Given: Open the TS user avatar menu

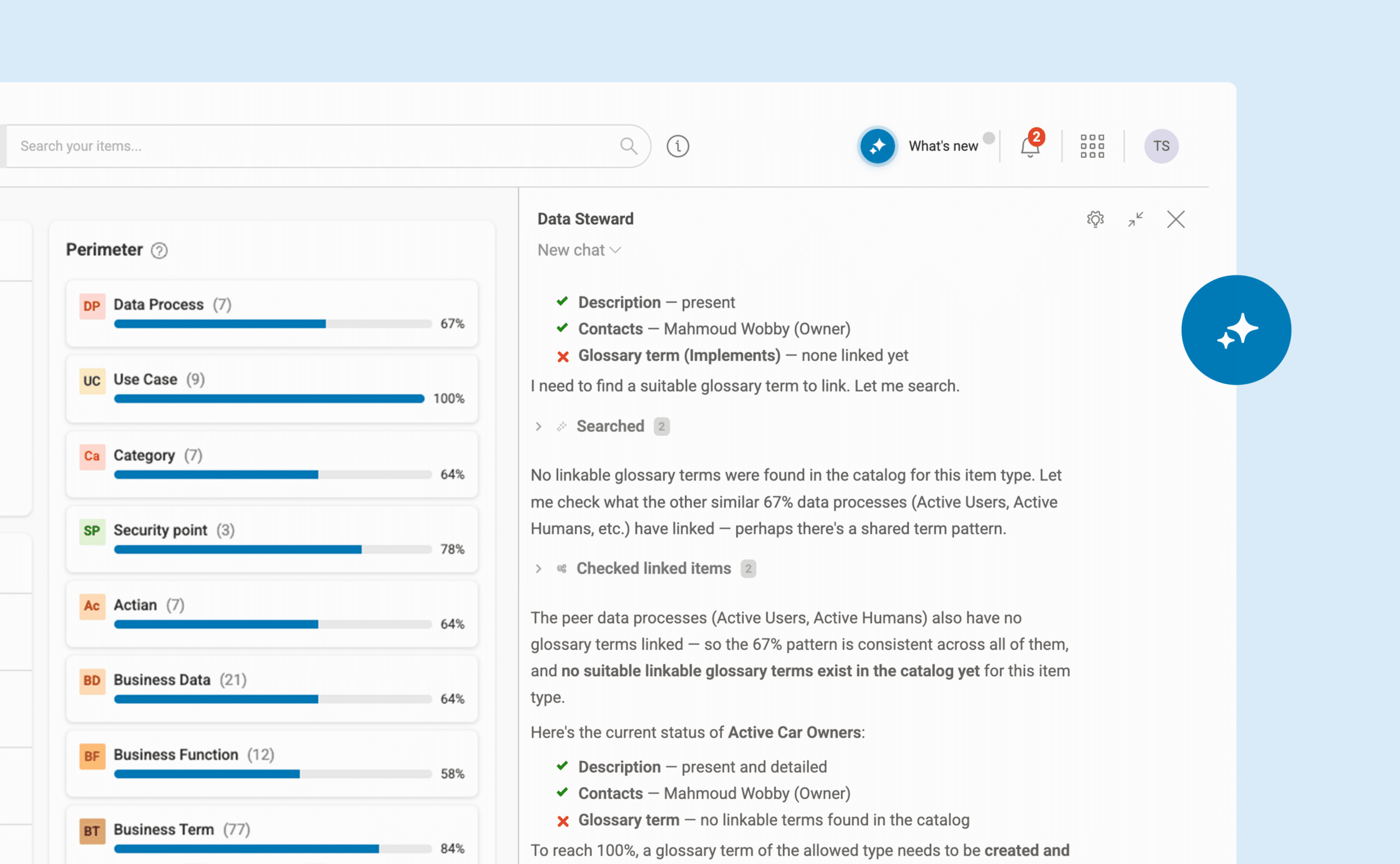Looking at the screenshot, I should (x=1160, y=147).
